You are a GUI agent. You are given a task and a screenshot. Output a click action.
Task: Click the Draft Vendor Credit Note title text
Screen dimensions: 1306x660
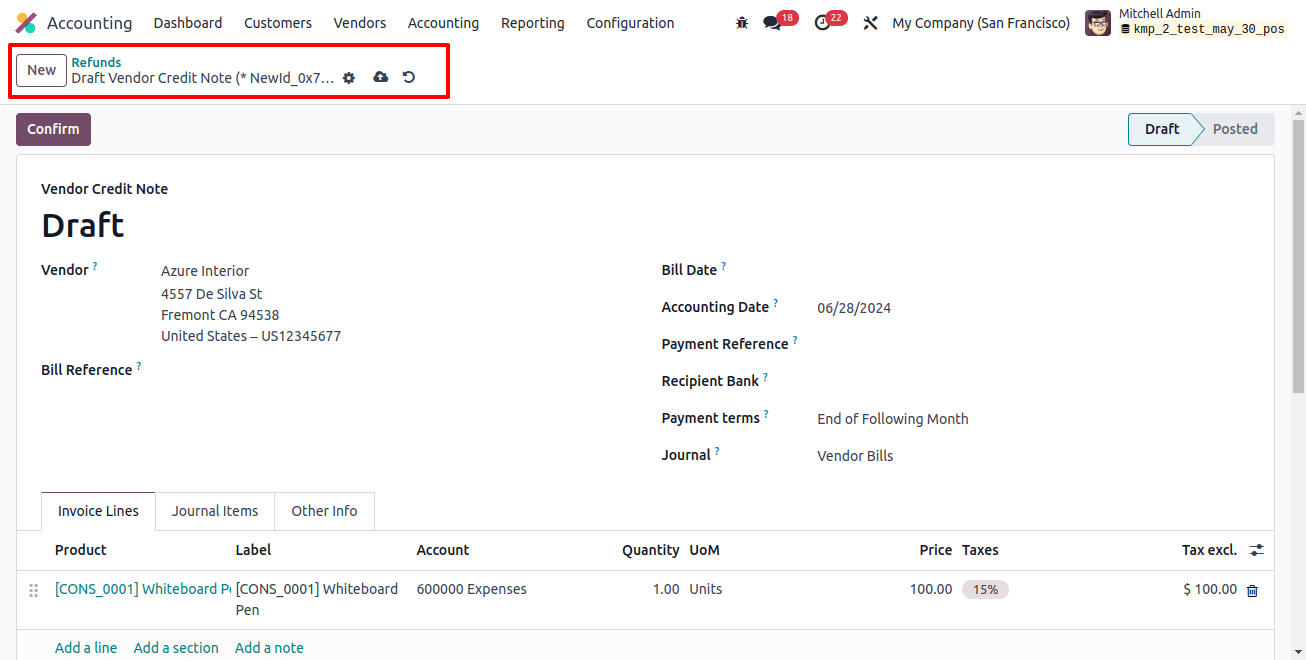(x=202, y=77)
